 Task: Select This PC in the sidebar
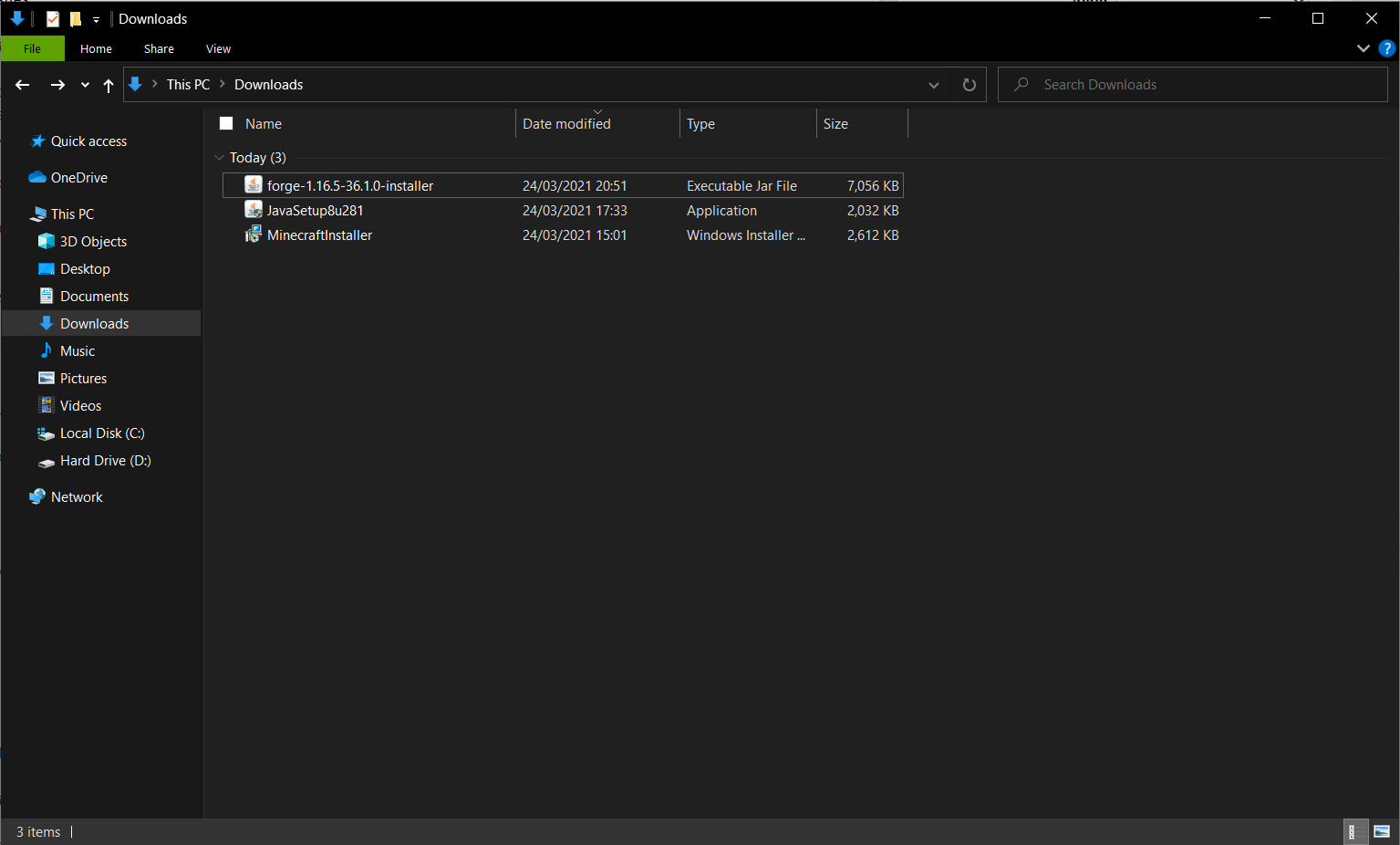(72, 214)
